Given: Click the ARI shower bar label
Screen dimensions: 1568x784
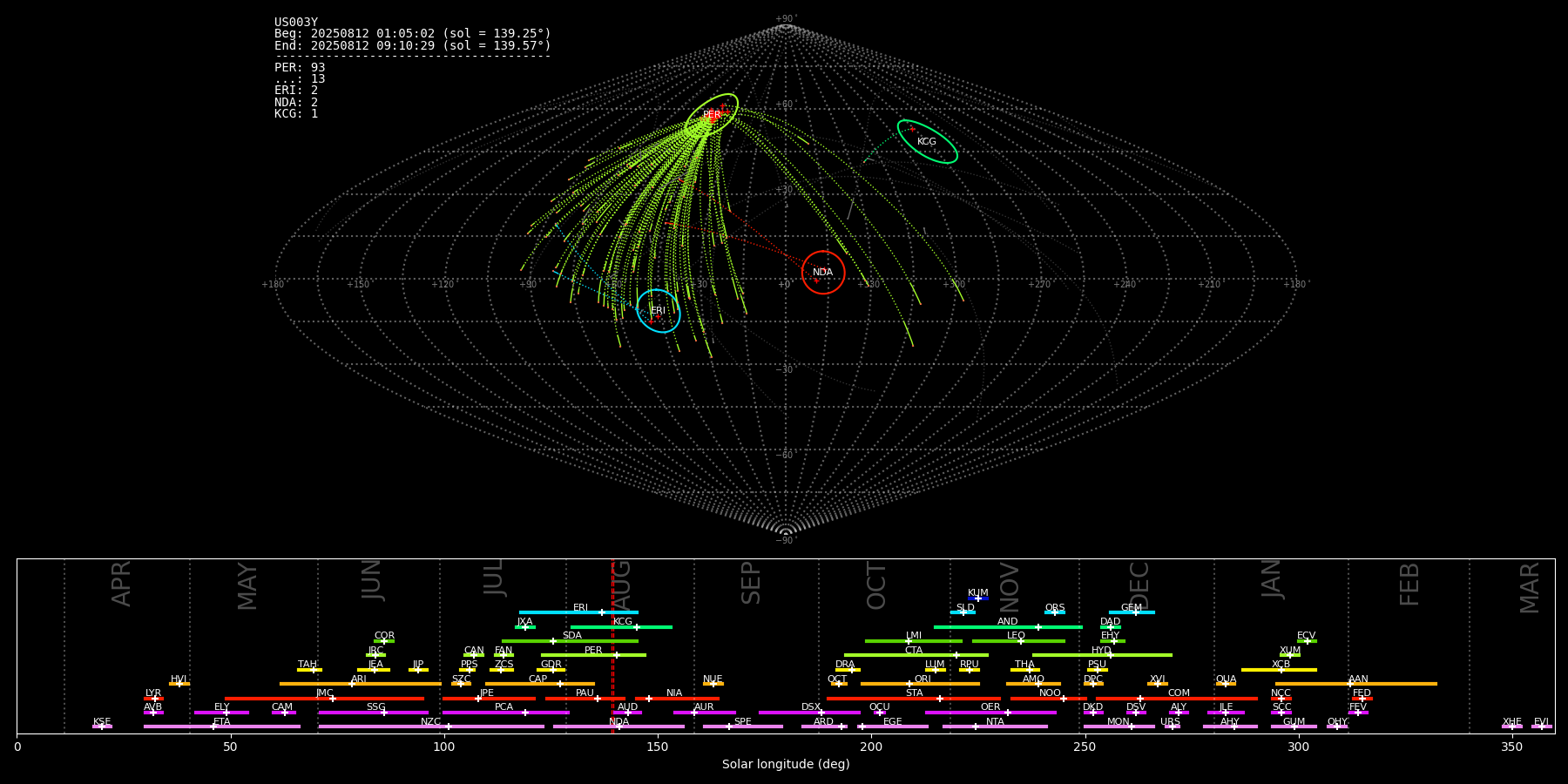Looking at the screenshot, I should coord(359,679).
